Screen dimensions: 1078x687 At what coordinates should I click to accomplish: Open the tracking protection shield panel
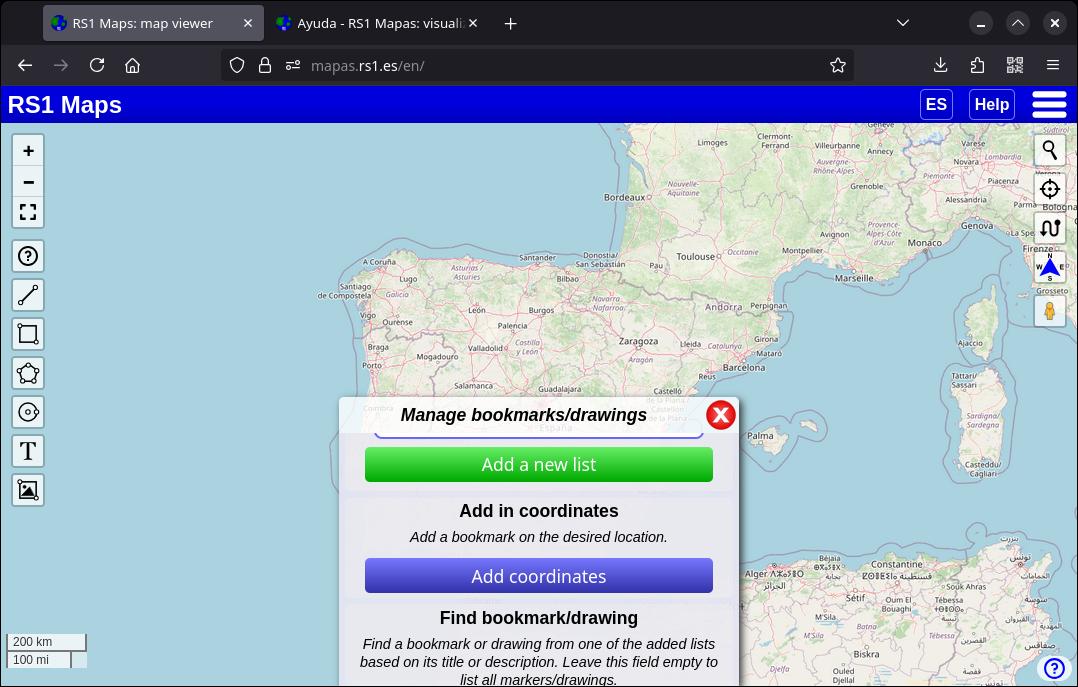(x=237, y=65)
